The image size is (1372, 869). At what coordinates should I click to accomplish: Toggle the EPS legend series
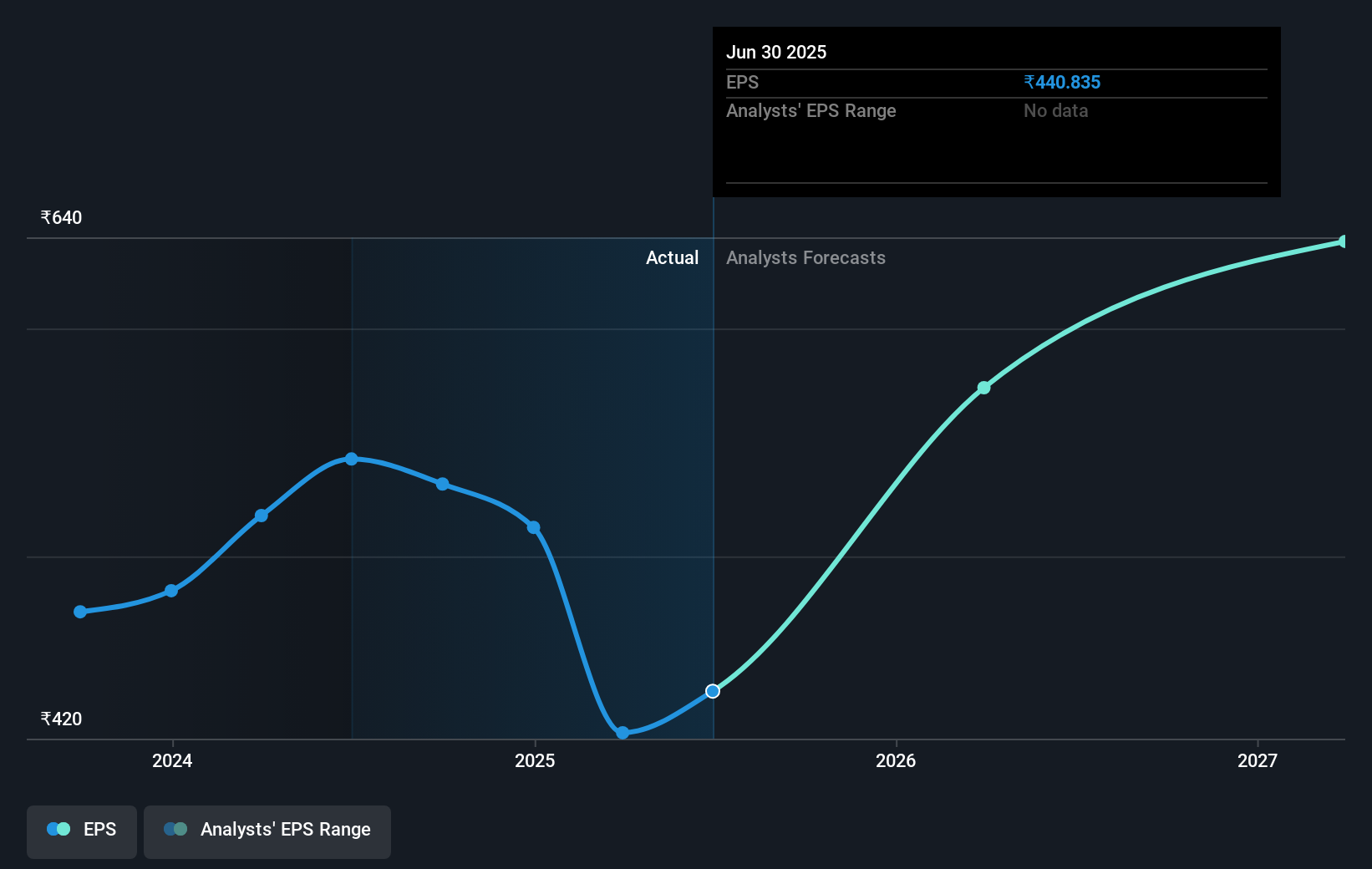click(x=82, y=831)
